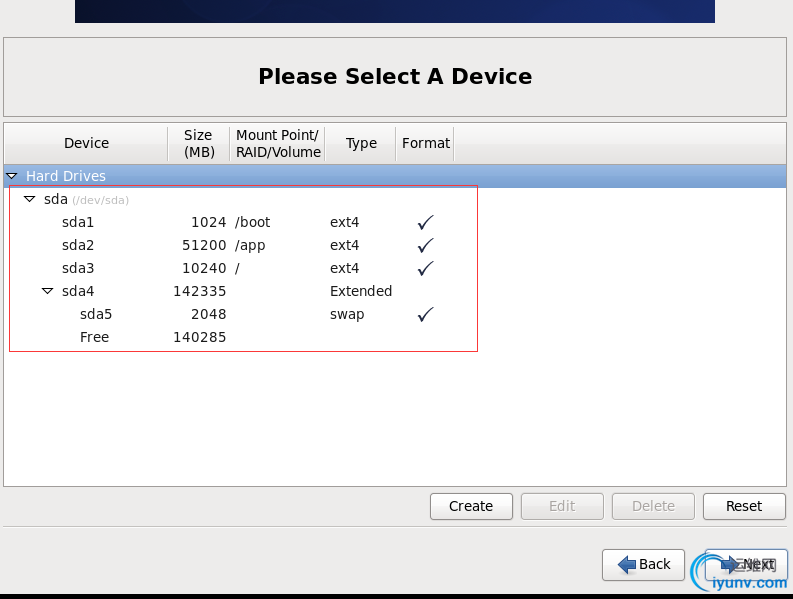
Task: Click the 142335 size value
Action: click(200, 291)
